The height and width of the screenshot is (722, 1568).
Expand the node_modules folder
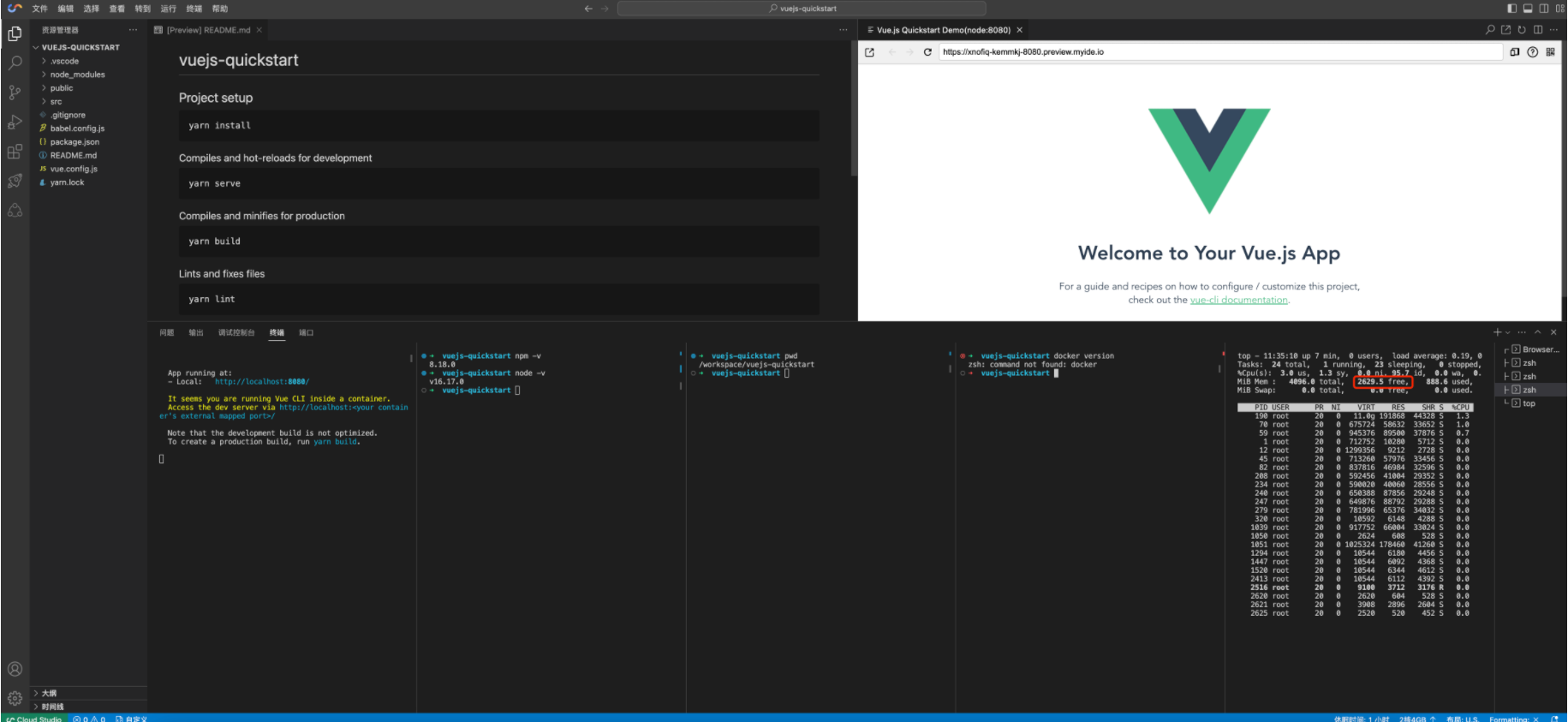[77, 75]
